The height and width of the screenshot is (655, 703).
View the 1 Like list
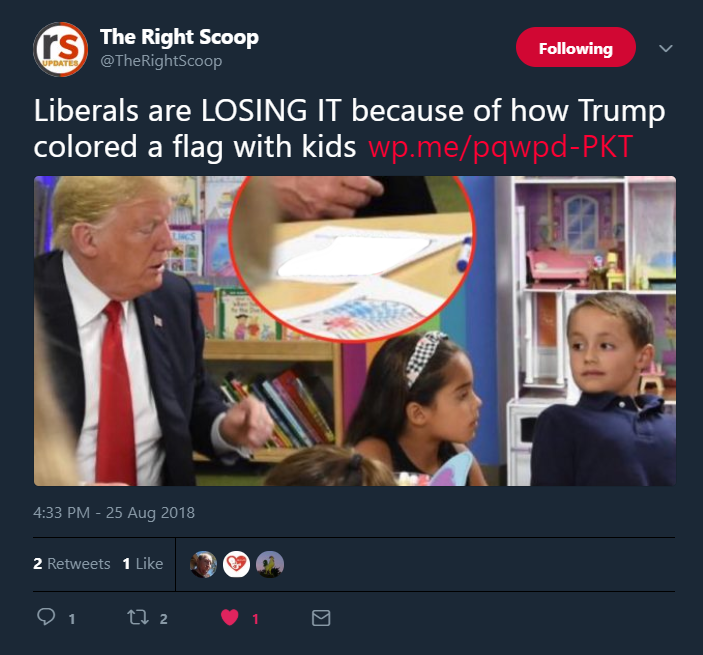[143, 564]
